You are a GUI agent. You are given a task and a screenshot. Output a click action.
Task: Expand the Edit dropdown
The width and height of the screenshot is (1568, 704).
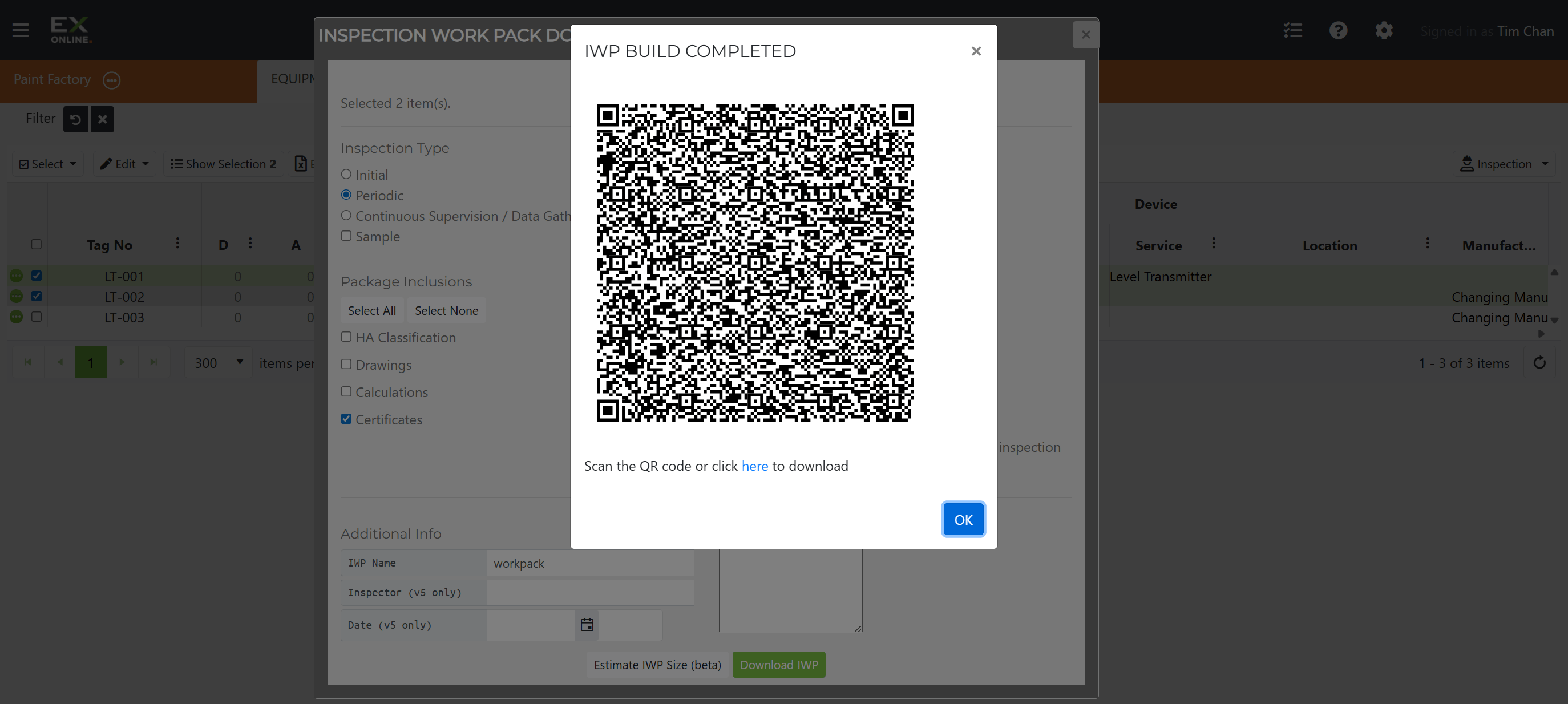coord(124,164)
